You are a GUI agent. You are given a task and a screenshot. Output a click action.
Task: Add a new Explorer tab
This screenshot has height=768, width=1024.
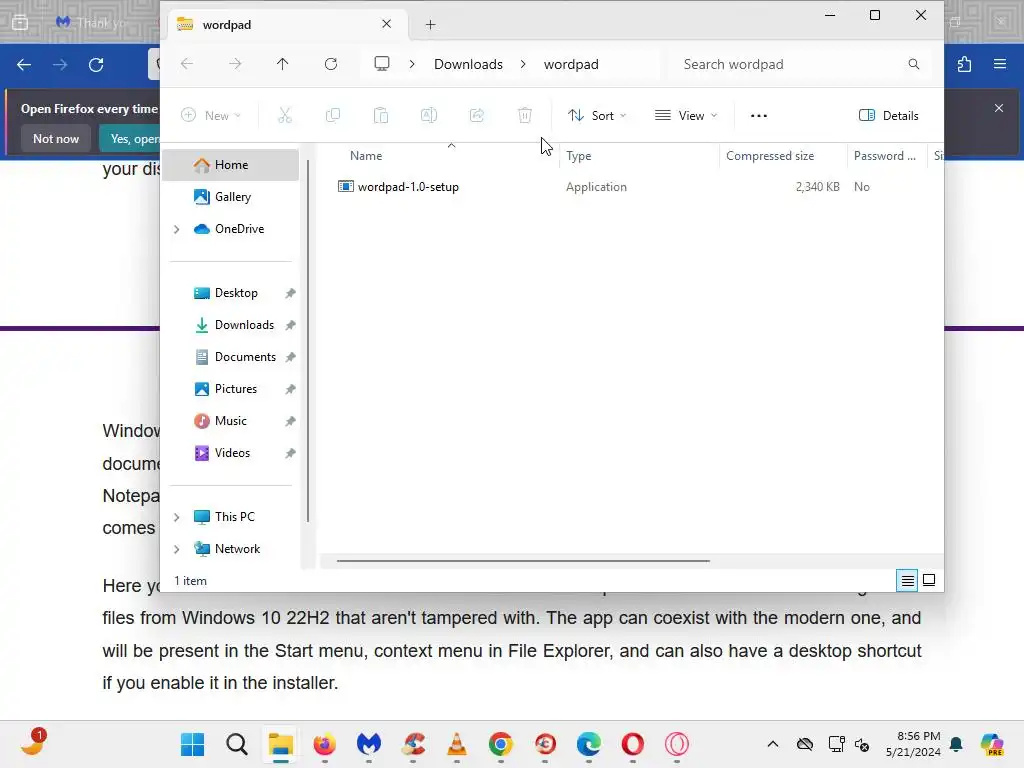pyautogui.click(x=430, y=25)
